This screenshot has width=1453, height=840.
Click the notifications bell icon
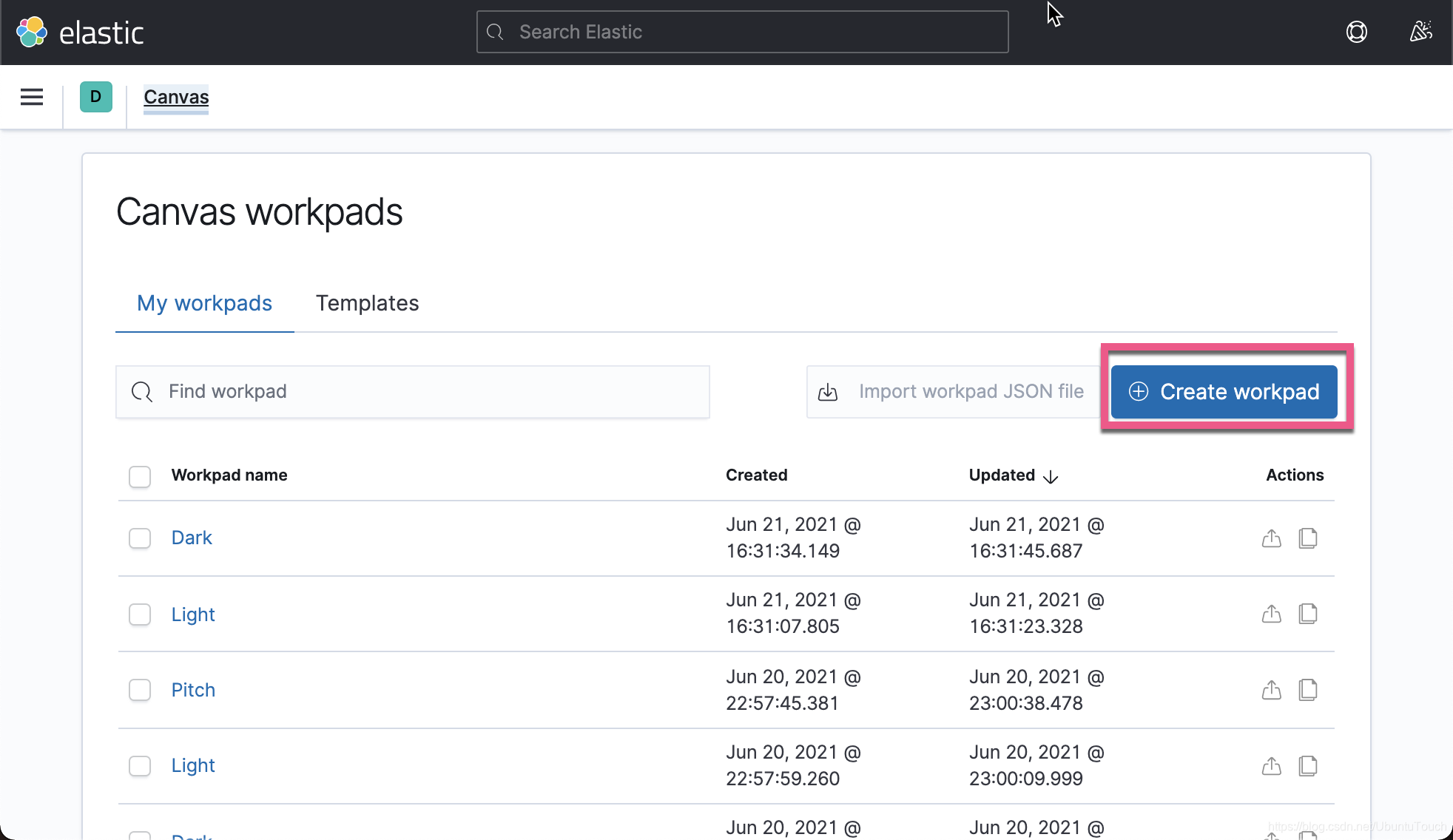tap(1420, 32)
